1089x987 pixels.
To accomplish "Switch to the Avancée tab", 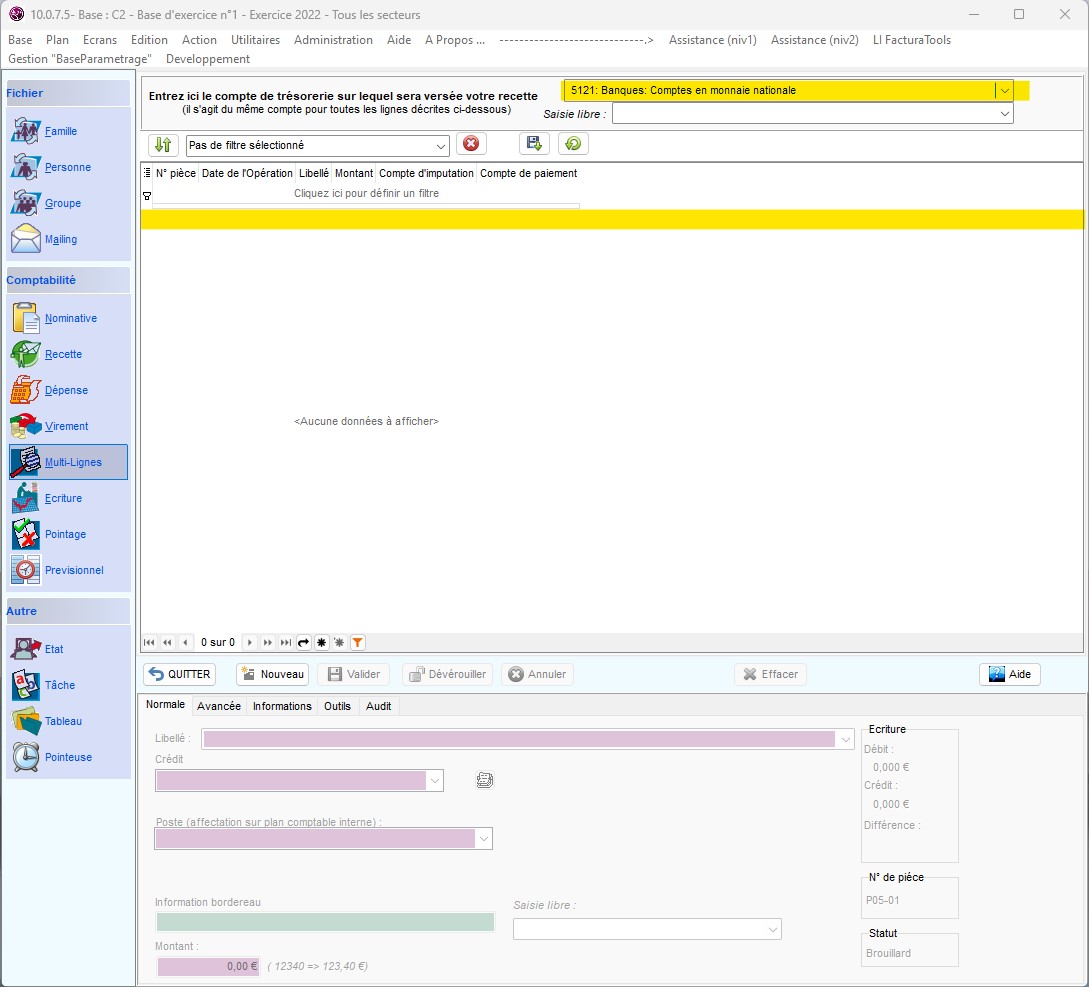I will pos(219,706).
